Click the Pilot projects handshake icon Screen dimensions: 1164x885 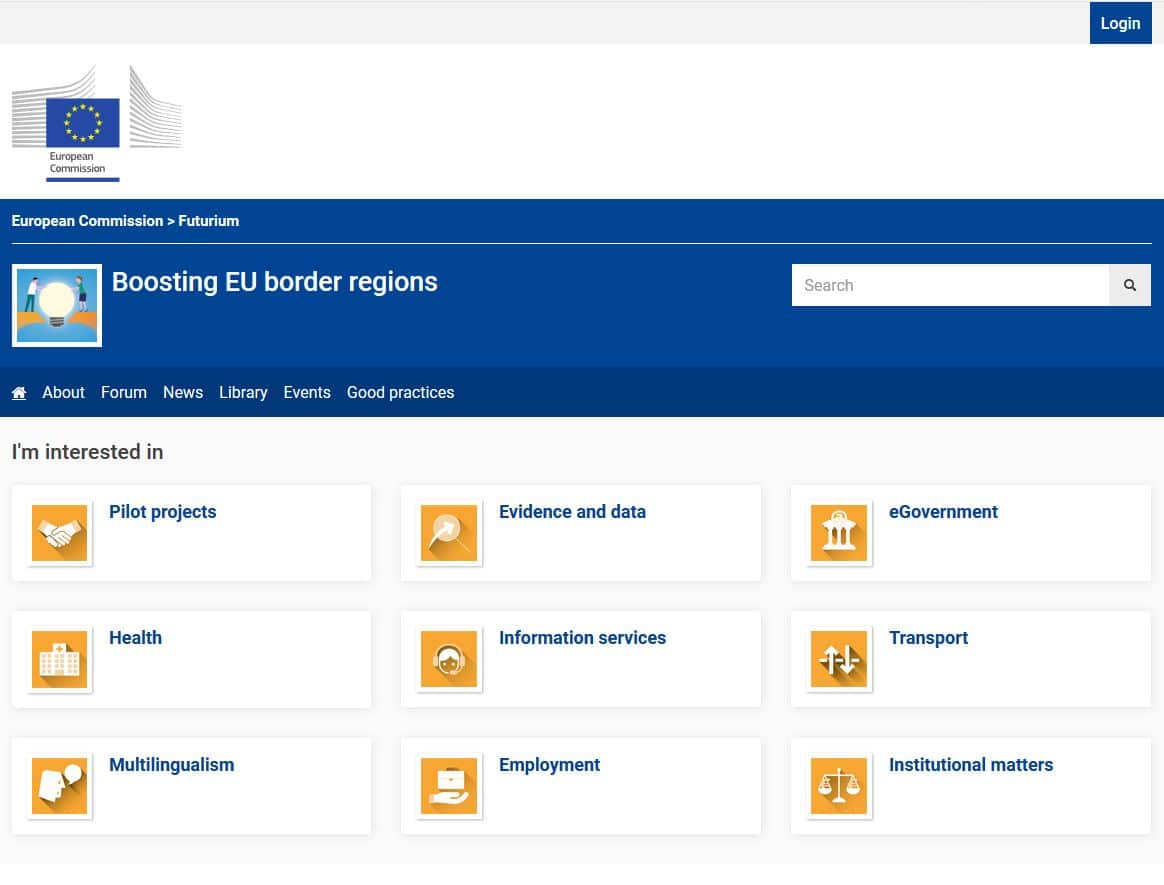click(59, 533)
